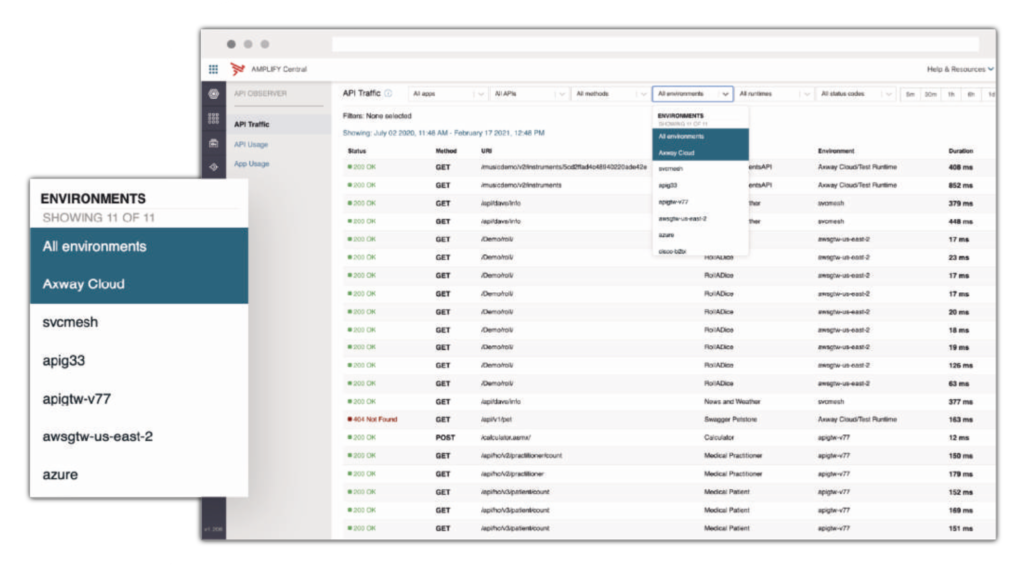Sort by the URI column header
This screenshot has height=568, width=1024.
[x=486, y=151]
